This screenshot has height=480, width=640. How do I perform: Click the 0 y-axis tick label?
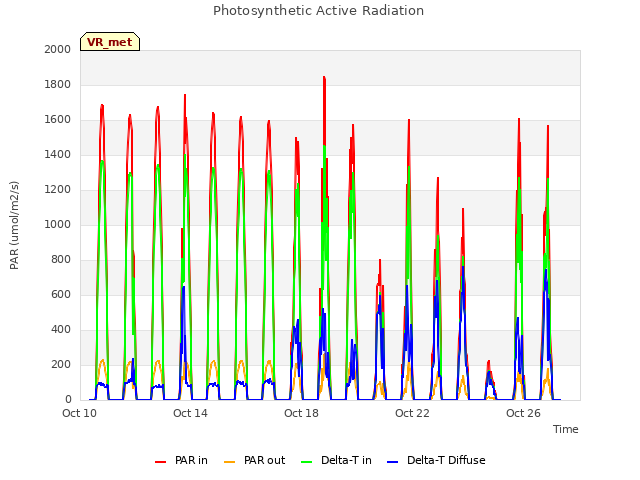click(x=68, y=399)
